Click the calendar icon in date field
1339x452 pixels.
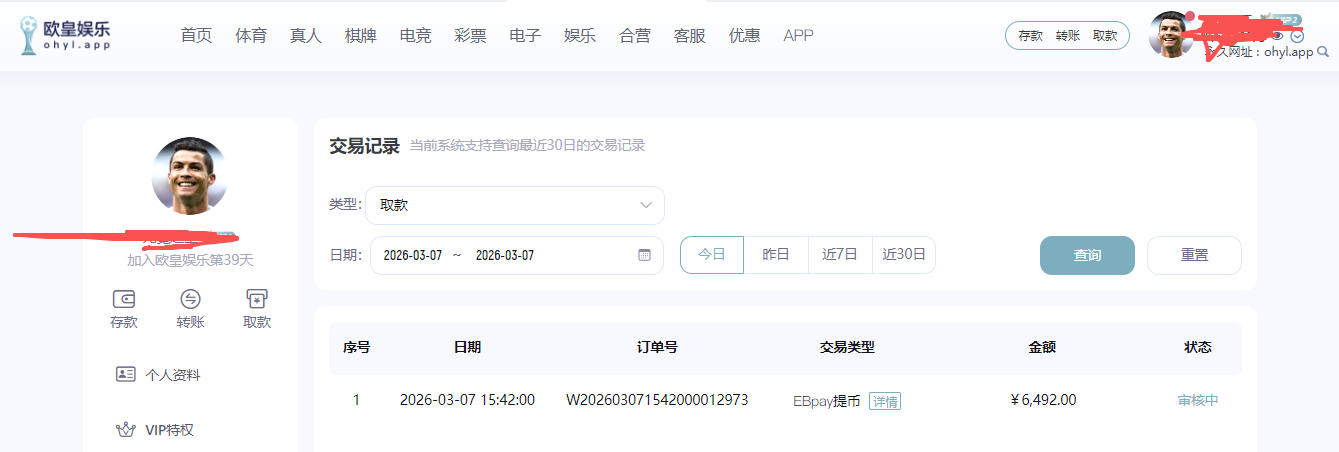point(644,255)
